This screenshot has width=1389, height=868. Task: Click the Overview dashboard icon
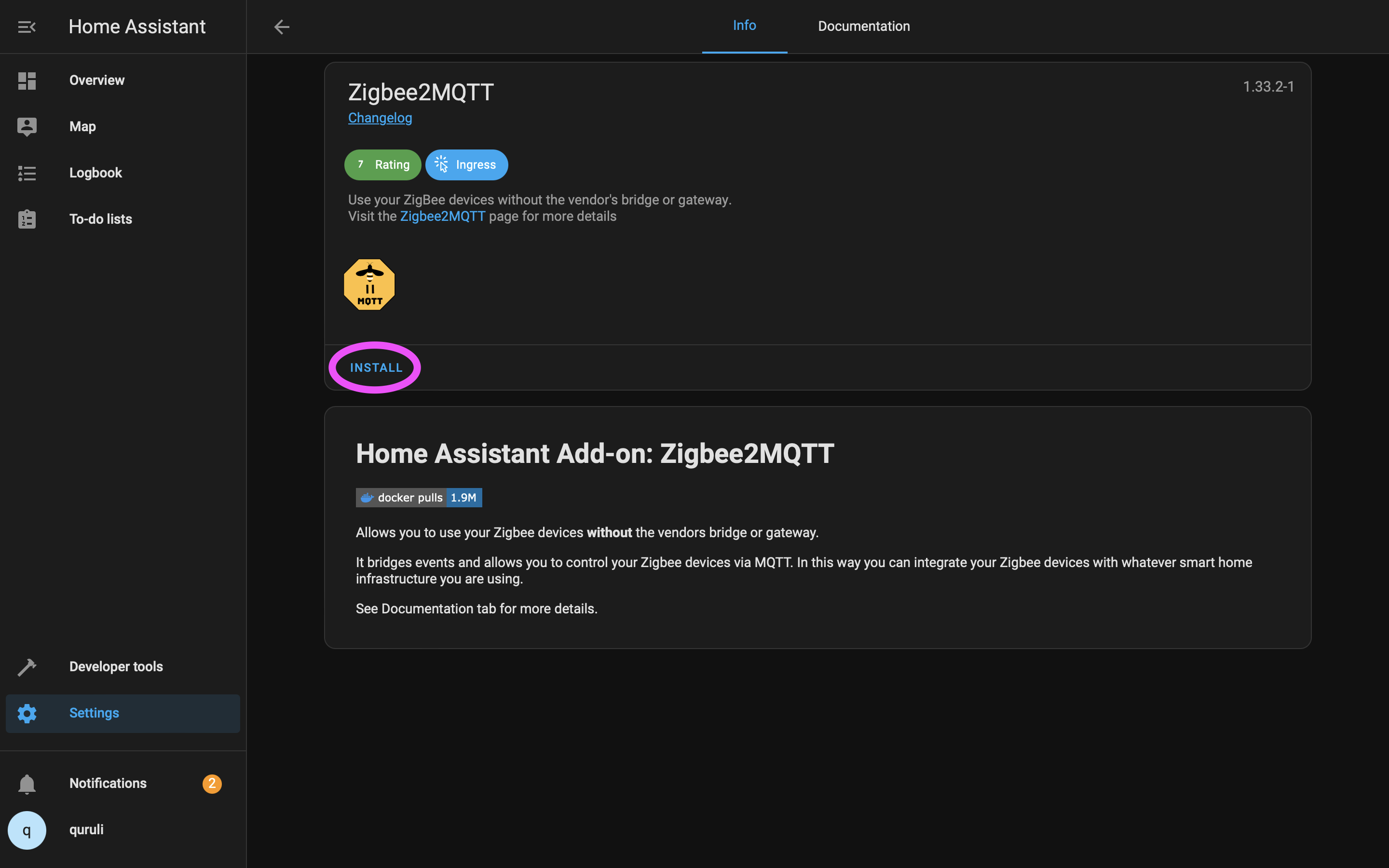click(x=27, y=81)
